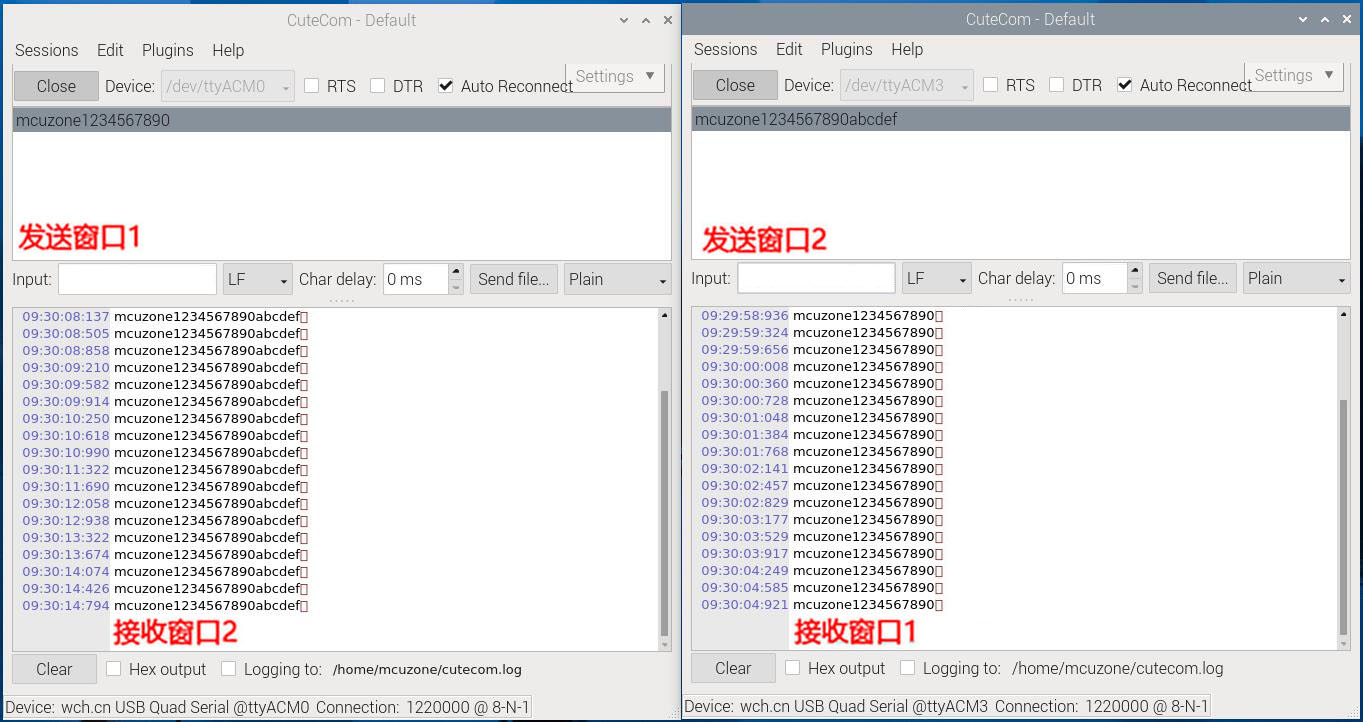This screenshot has height=722, width=1363.
Task: Expand Settings panel in right window
Action: 1294,76
